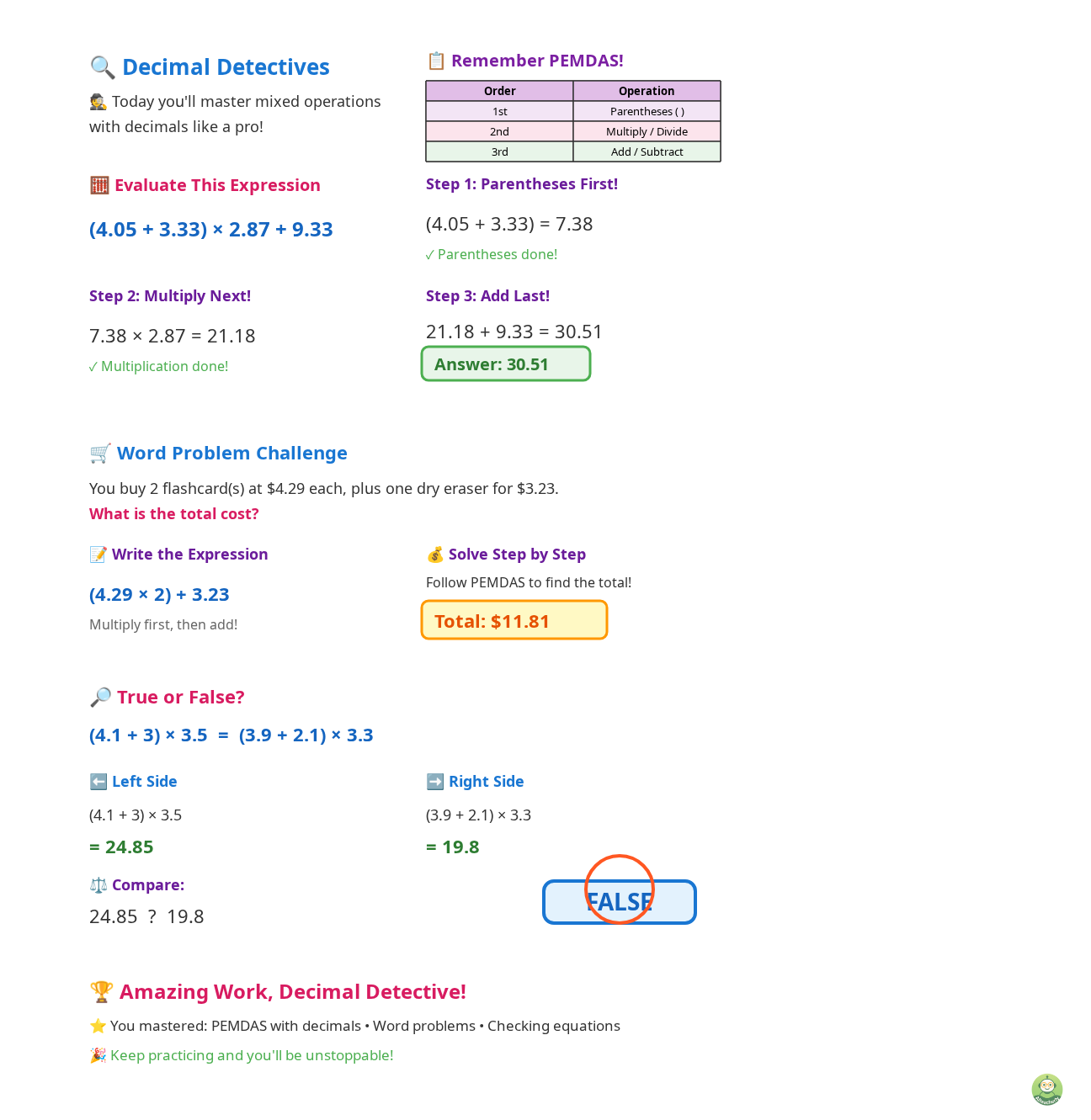Click the abacus icon beside Evaluate This Expression
This screenshot has height=1120, width=1091.
coord(99,185)
